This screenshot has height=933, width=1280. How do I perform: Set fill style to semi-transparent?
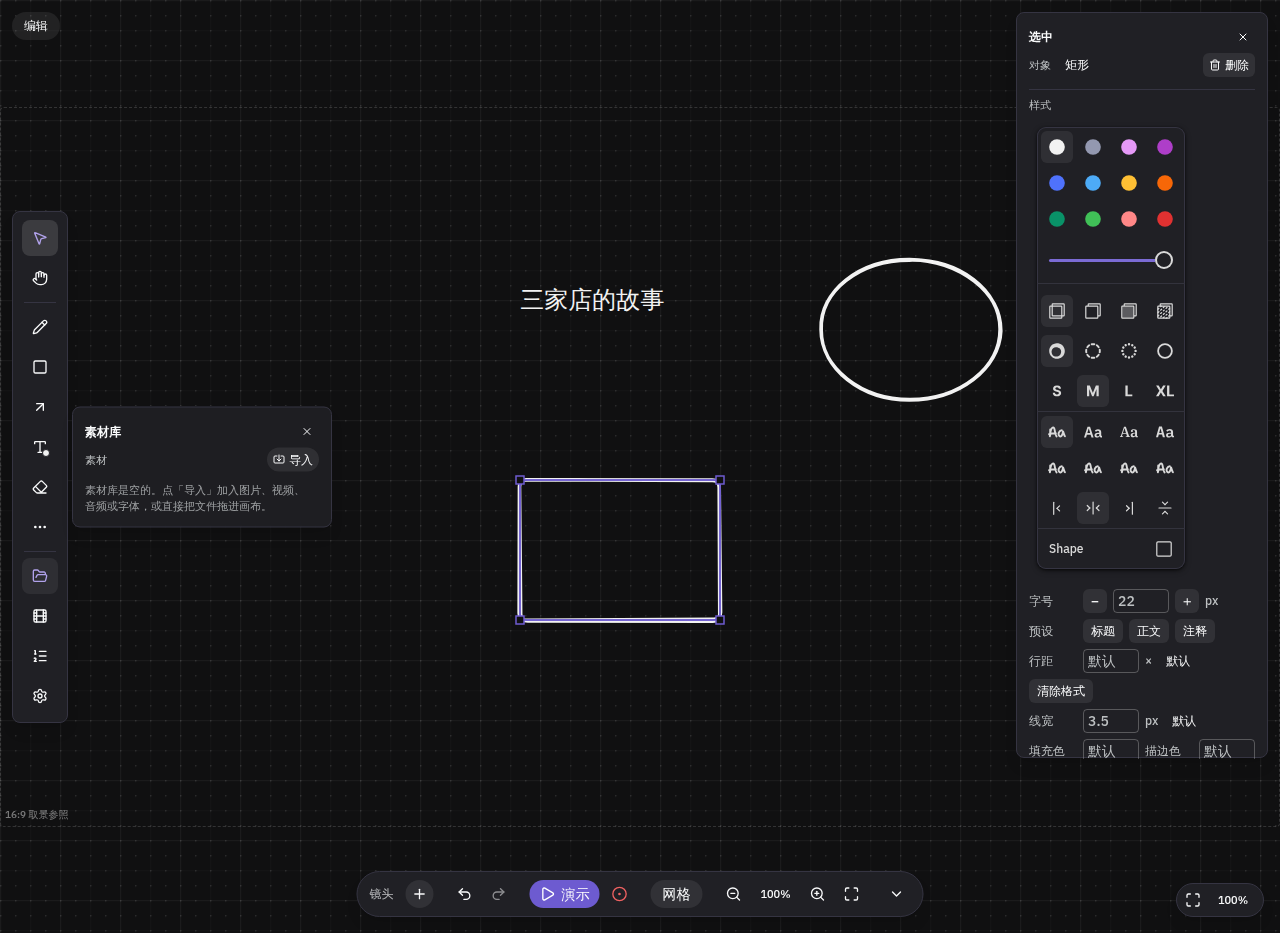click(x=1093, y=311)
